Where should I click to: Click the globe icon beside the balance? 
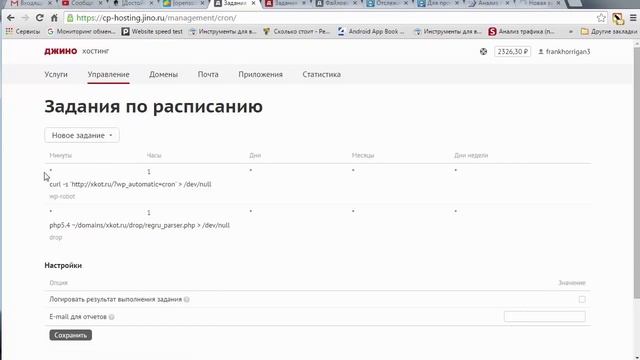pos(483,51)
